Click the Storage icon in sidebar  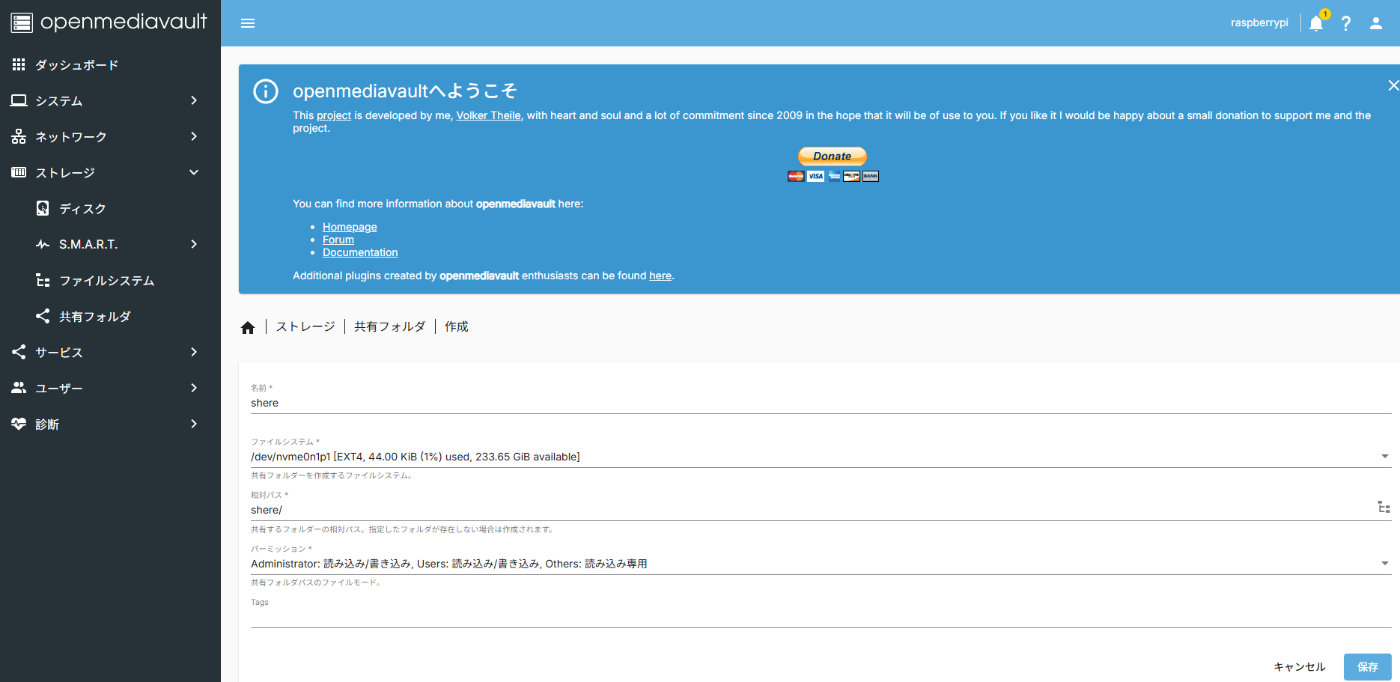18,173
